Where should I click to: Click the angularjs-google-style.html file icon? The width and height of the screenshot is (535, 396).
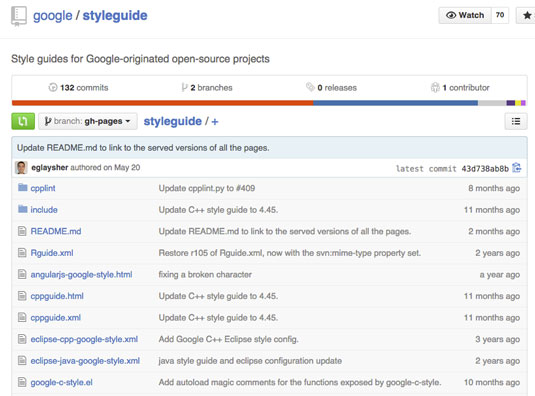coord(22,274)
